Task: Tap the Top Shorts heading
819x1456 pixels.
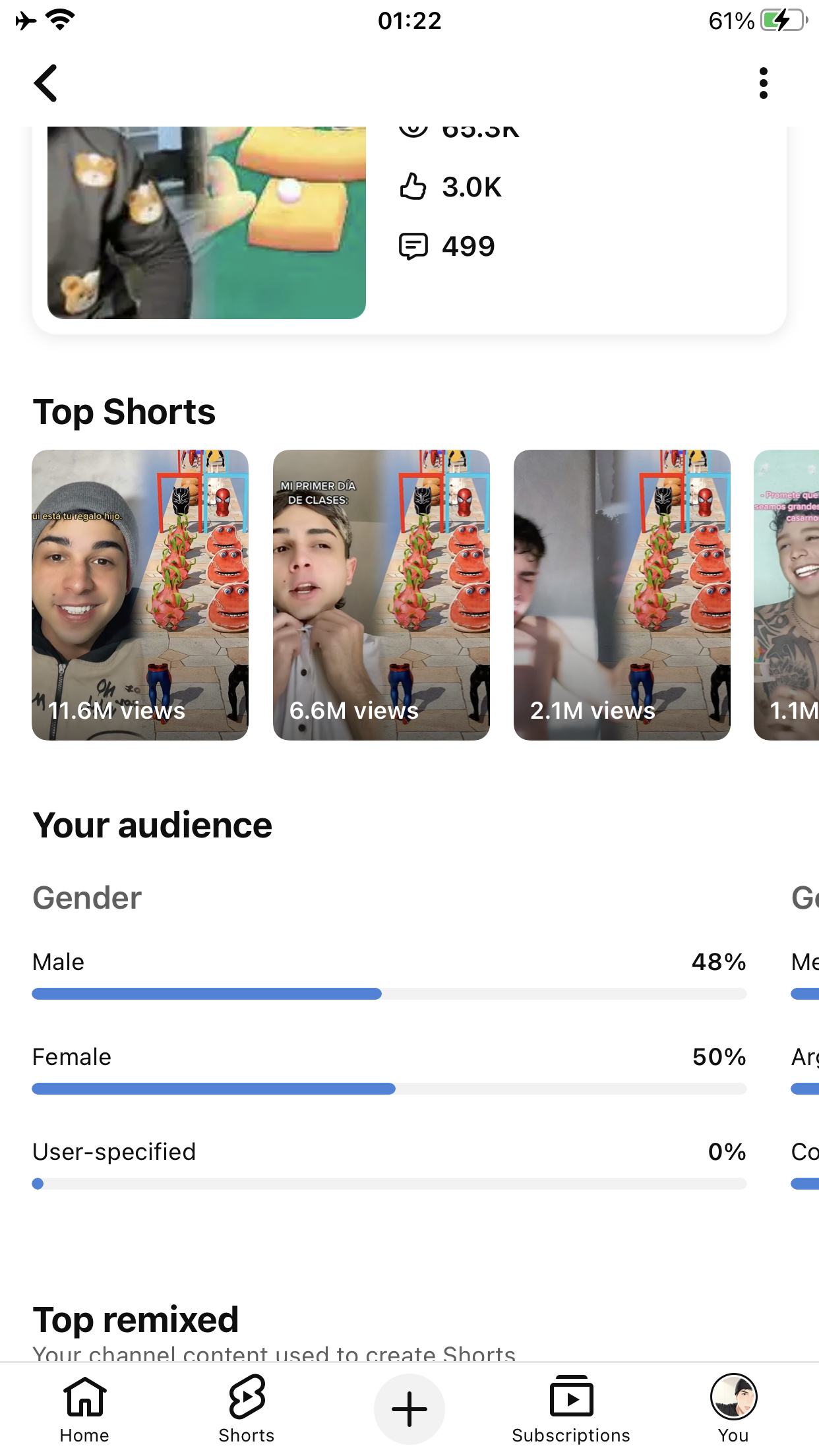Action: pyautogui.click(x=124, y=412)
